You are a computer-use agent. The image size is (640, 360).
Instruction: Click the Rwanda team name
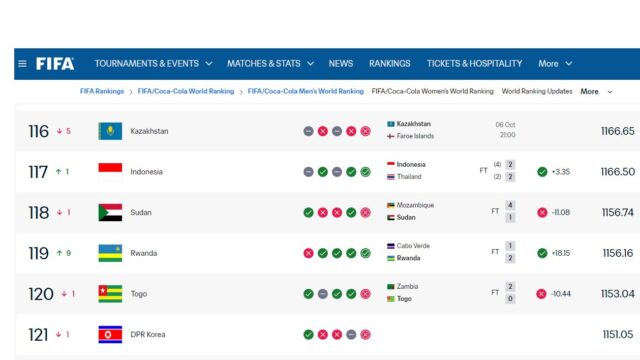point(144,253)
